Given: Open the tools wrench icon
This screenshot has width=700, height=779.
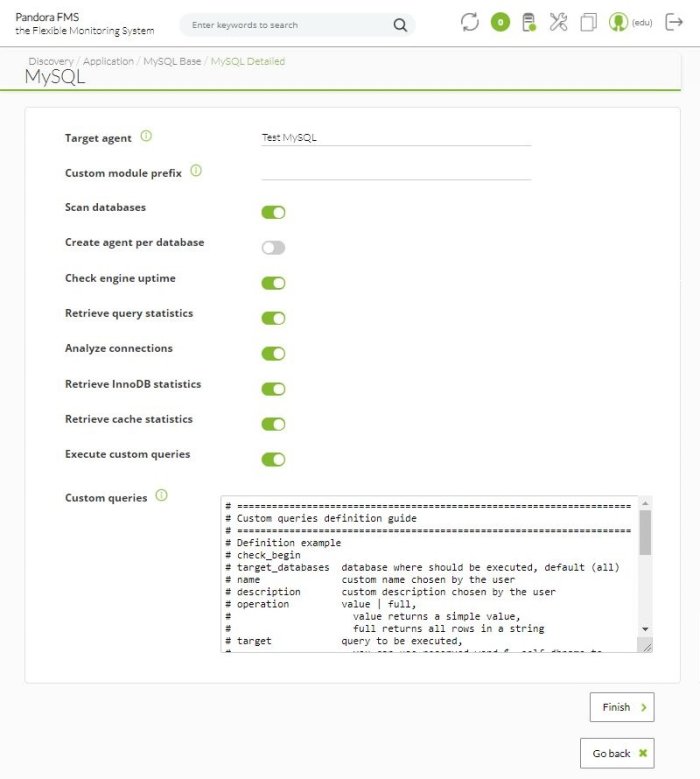Looking at the screenshot, I should coord(558,22).
